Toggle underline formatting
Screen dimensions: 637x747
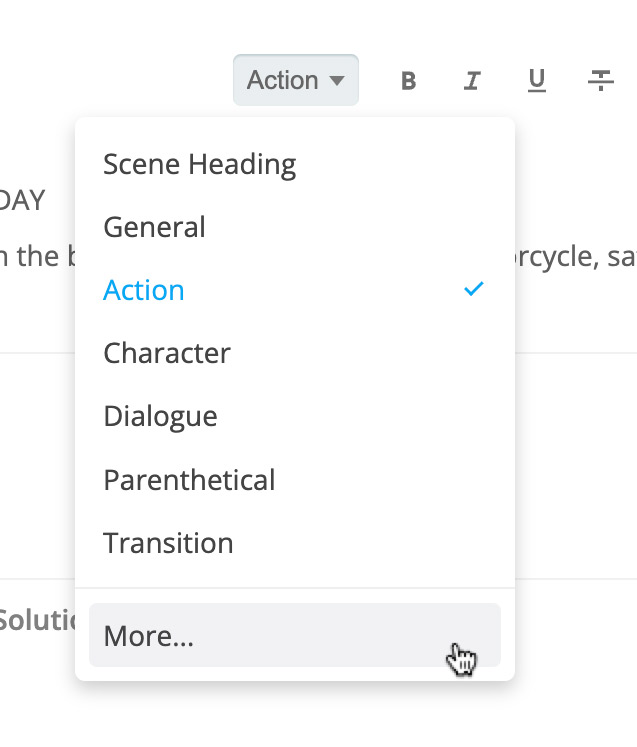click(537, 81)
